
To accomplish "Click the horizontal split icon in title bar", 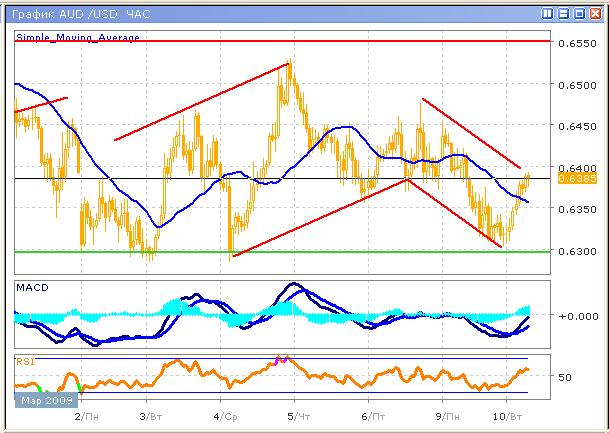I will 564,14.
